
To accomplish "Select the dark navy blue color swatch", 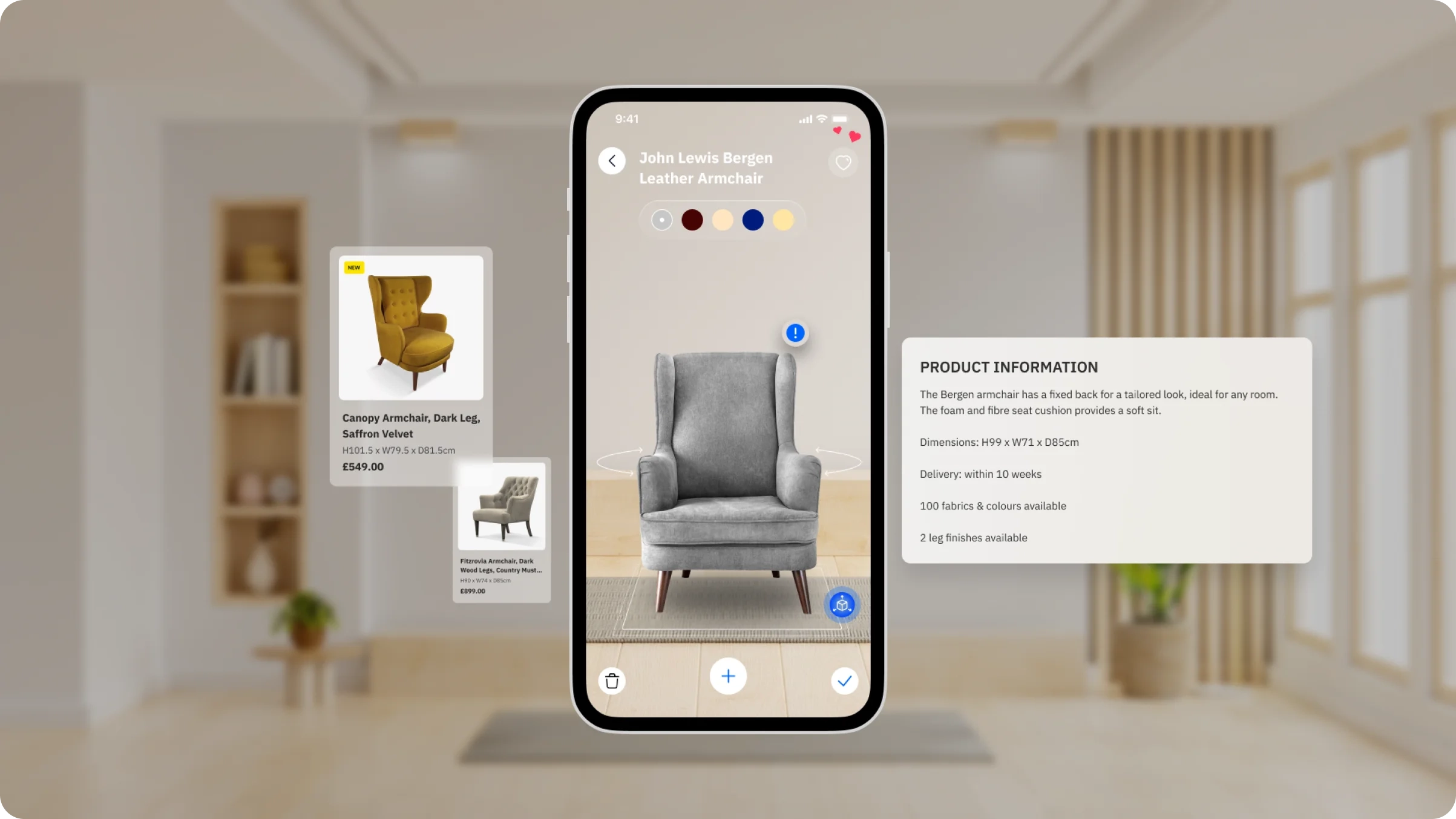I will pyautogui.click(x=752, y=219).
